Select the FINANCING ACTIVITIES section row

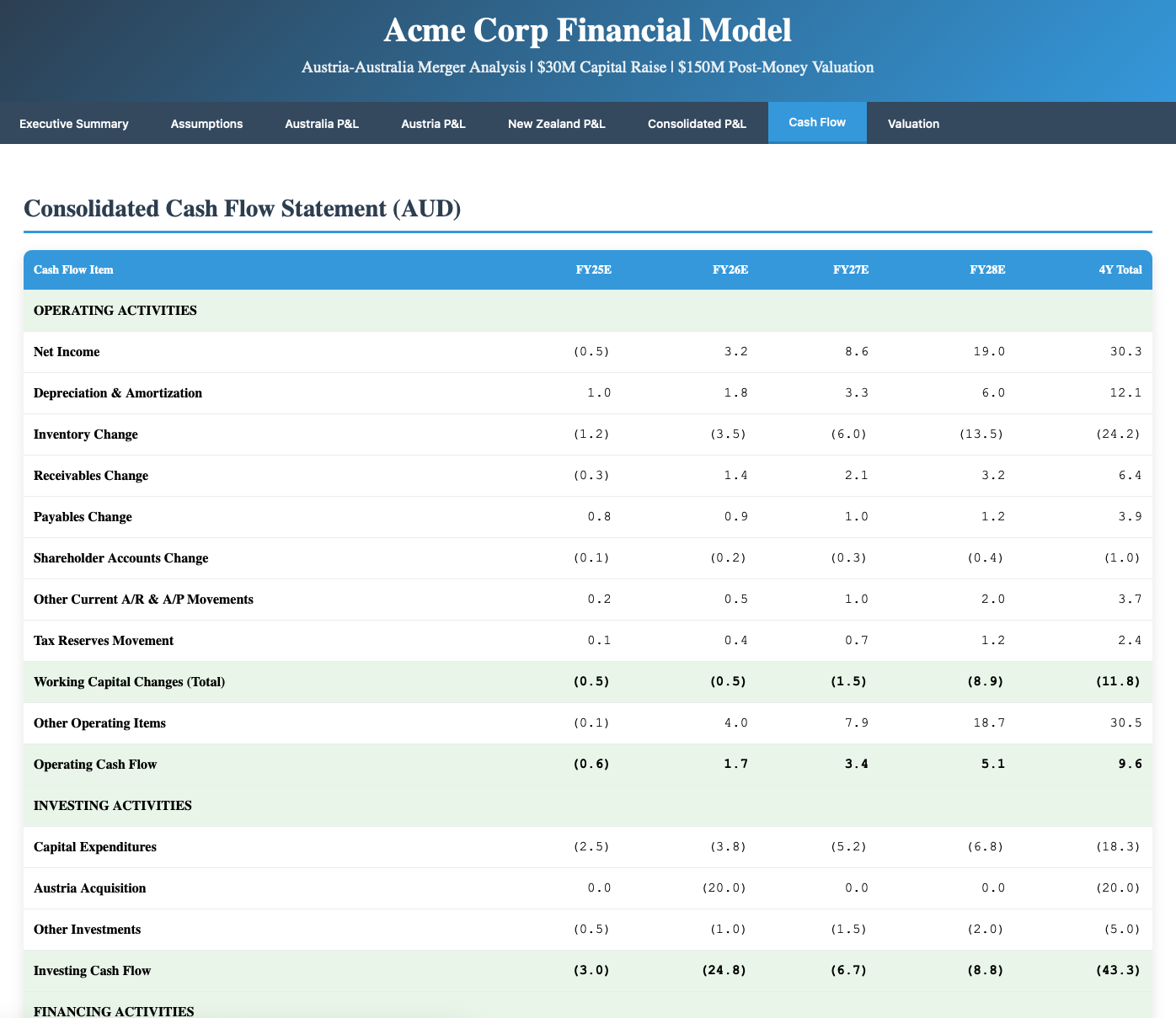[114, 1010]
